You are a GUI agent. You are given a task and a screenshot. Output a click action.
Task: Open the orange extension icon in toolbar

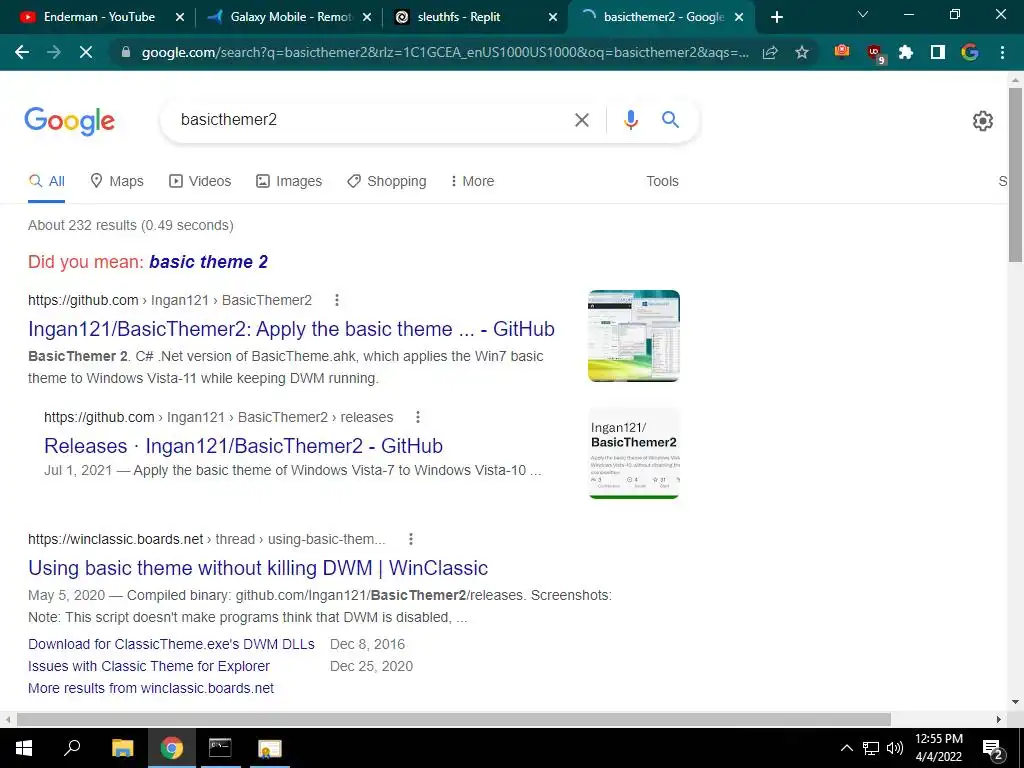(x=842, y=52)
